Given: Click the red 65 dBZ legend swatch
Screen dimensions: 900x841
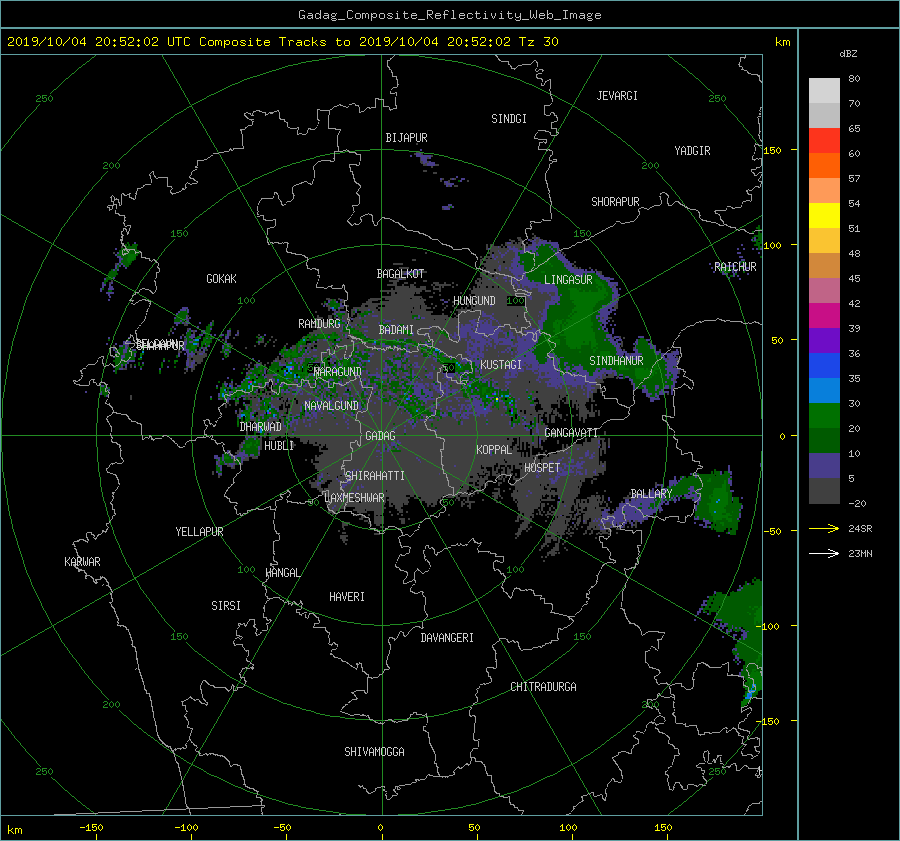Looking at the screenshot, I should [x=824, y=141].
